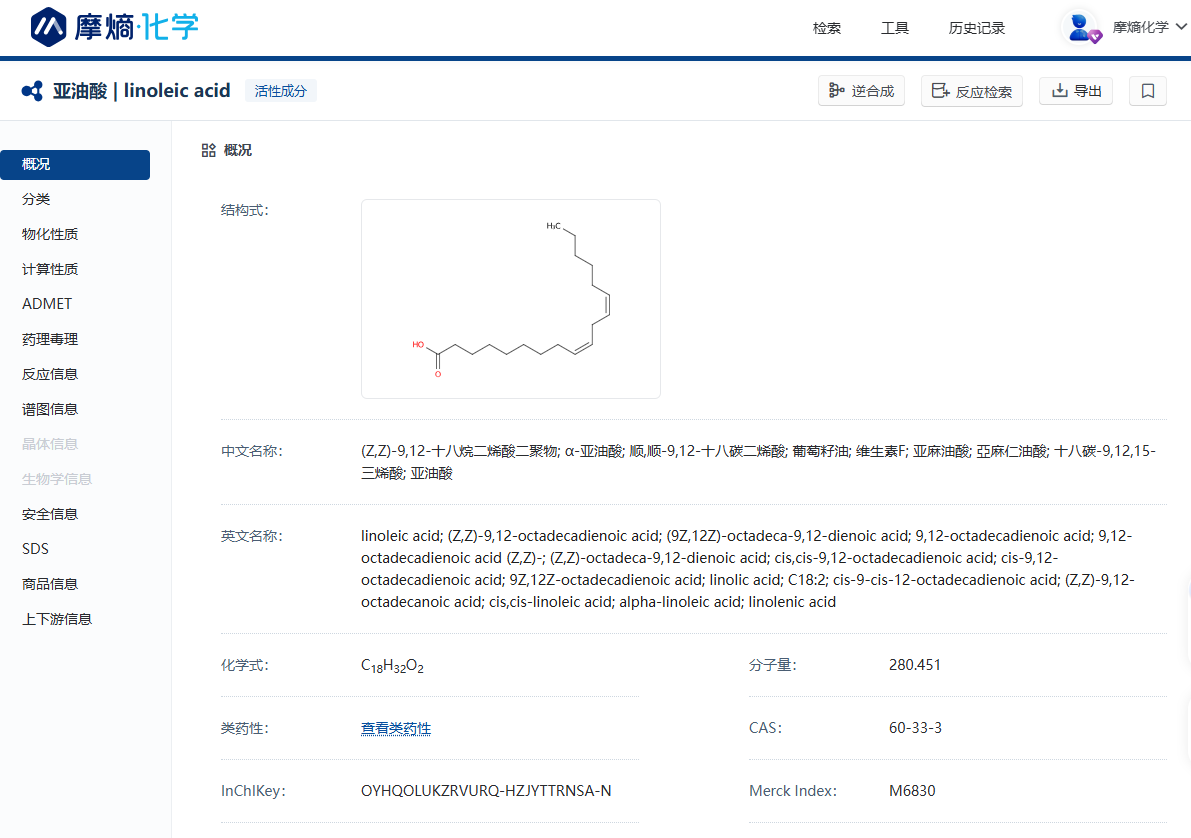This screenshot has width=1191, height=838.
Task: Click the 概况 section grid icon
Action: pos(208,150)
